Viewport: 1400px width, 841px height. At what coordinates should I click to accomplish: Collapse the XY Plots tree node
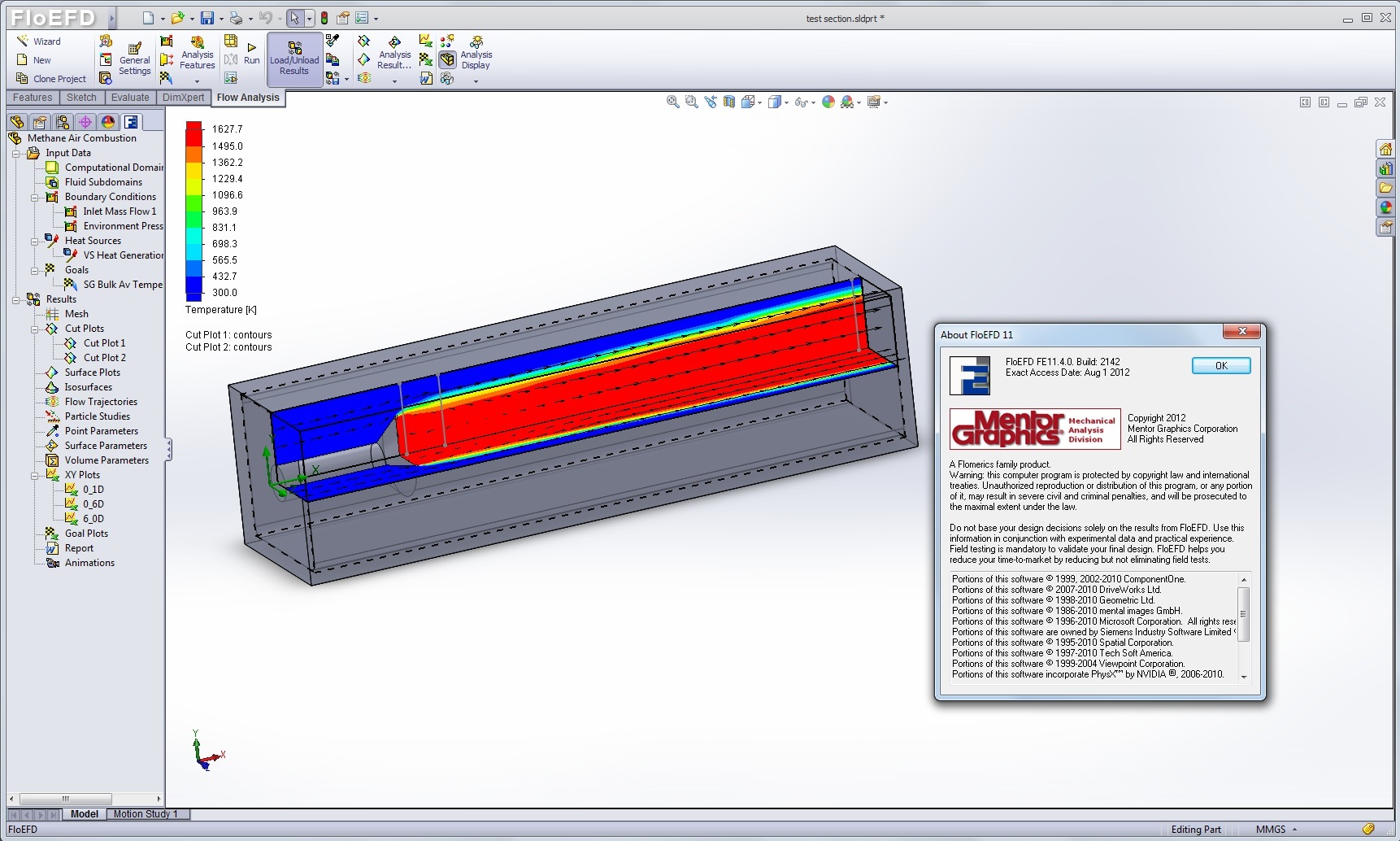pyautogui.click(x=34, y=475)
